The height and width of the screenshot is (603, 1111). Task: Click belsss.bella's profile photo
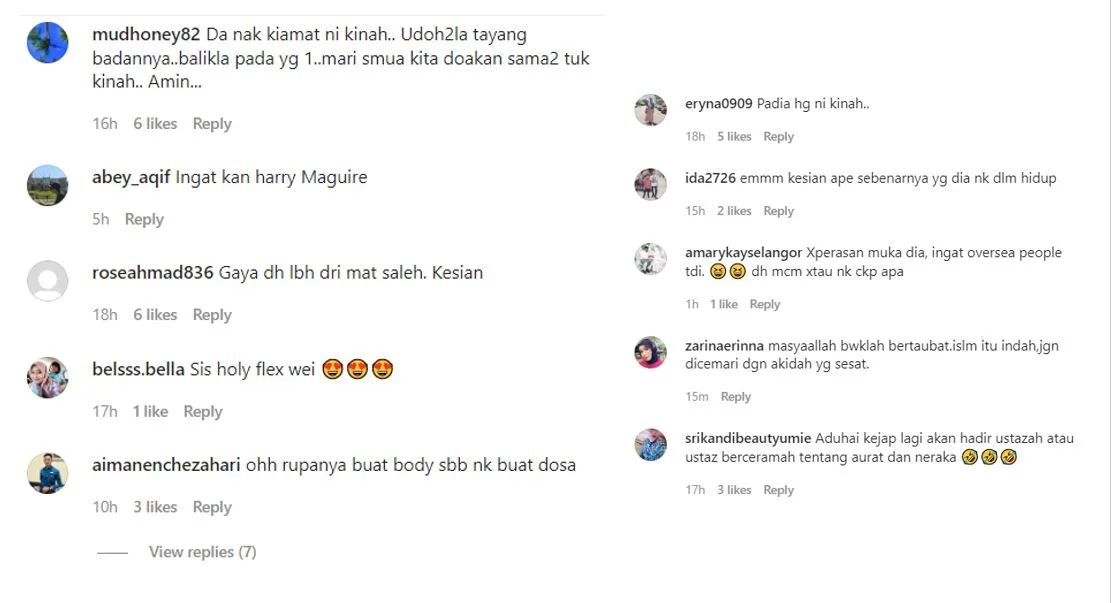[47, 378]
